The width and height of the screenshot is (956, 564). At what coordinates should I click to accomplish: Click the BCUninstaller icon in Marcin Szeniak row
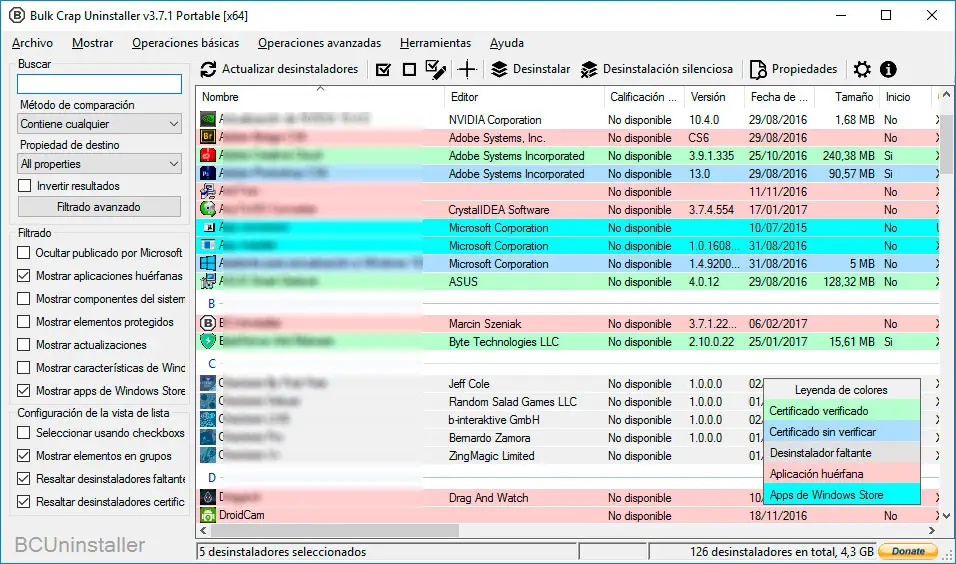[208, 323]
